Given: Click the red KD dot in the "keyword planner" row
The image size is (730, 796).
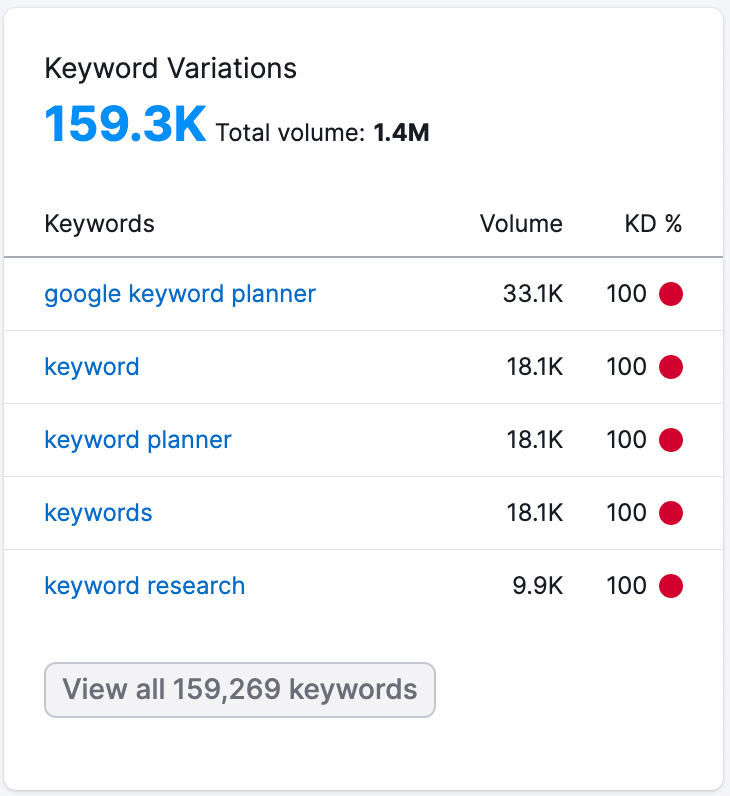Looking at the screenshot, I should point(671,440).
